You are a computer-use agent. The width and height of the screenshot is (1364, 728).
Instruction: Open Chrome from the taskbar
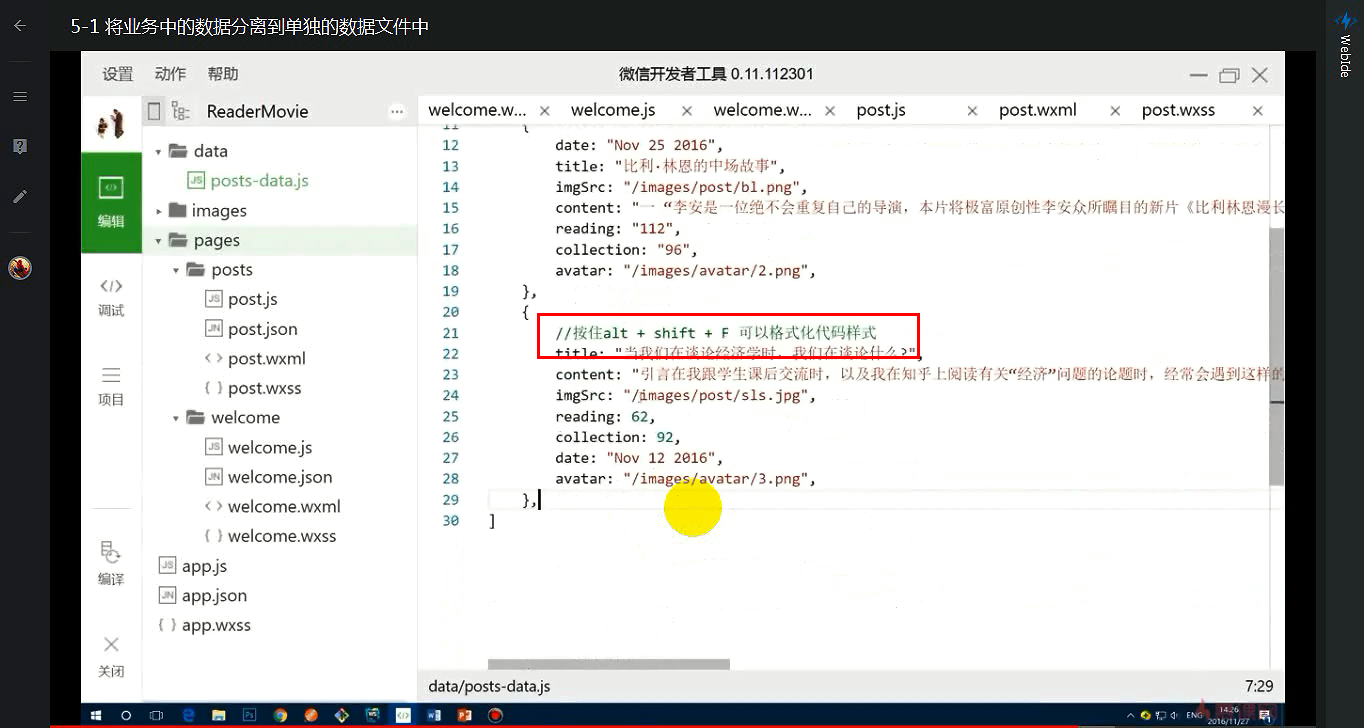click(280, 716)
